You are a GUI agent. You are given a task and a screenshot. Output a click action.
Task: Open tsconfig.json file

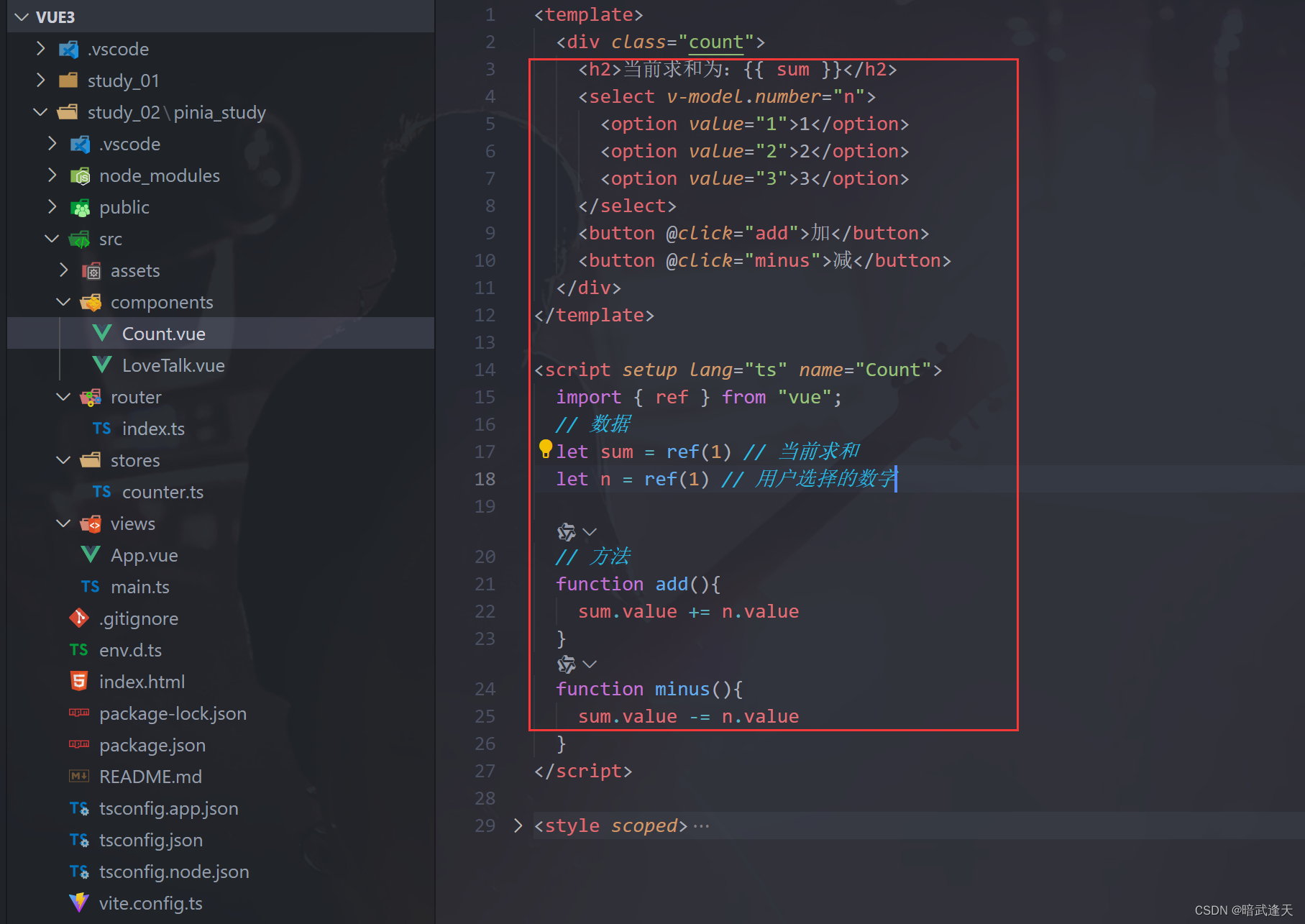pyautogui.click(x=220, y=839)
